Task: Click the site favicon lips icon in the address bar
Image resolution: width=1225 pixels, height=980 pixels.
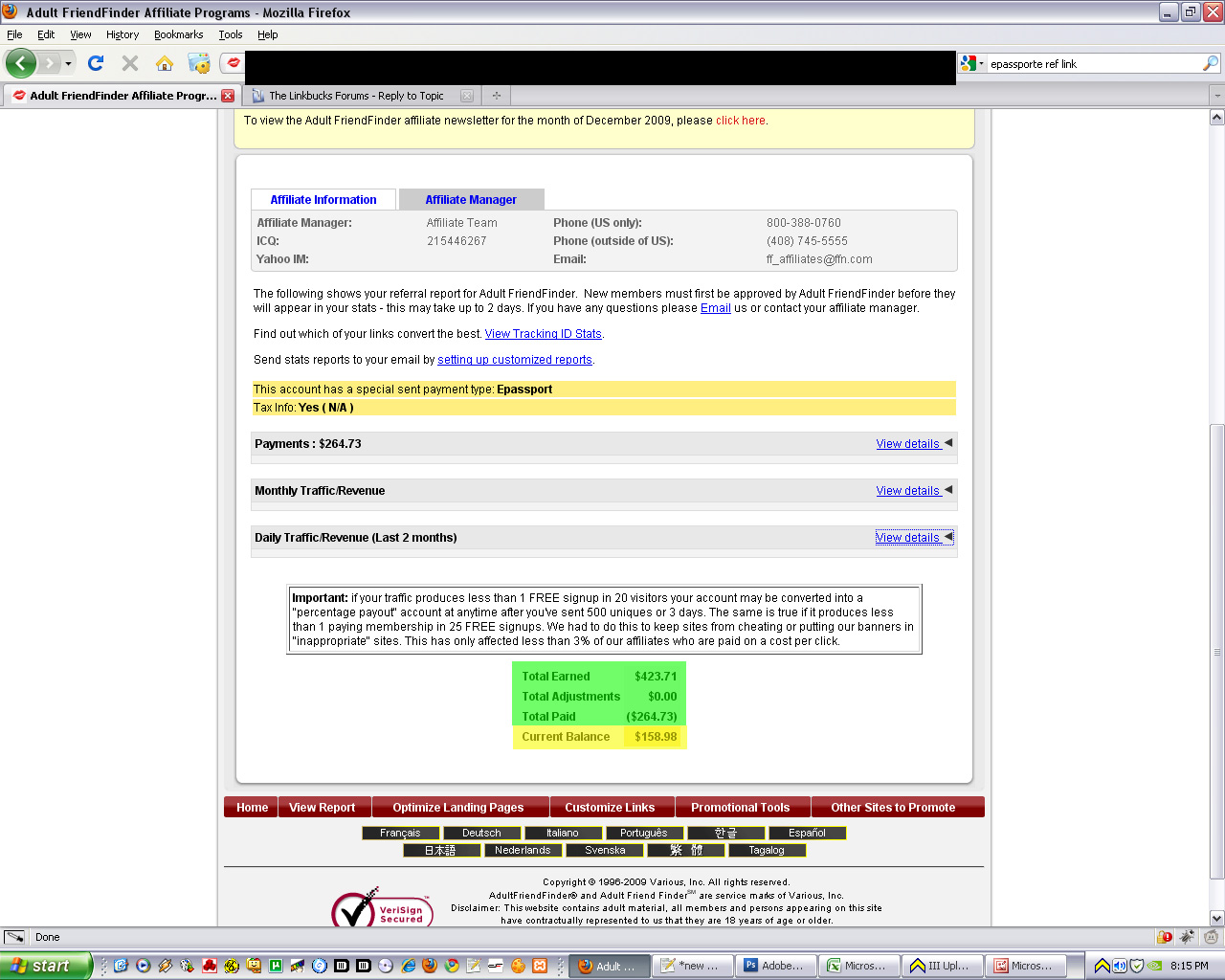Action: pyautogui.click(x=233, y=63)
